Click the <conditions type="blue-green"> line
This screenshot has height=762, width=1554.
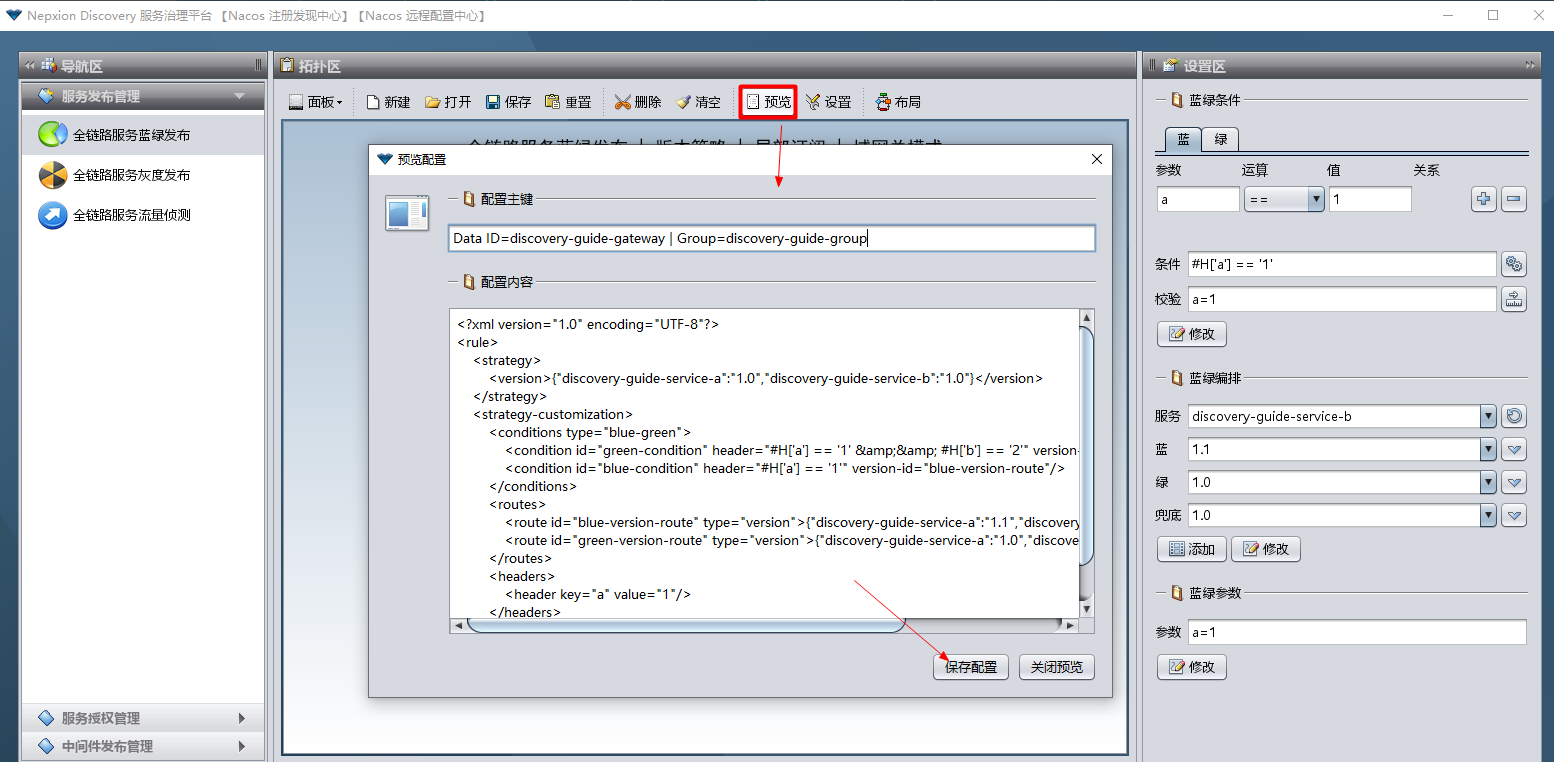[x=590, y=432]
